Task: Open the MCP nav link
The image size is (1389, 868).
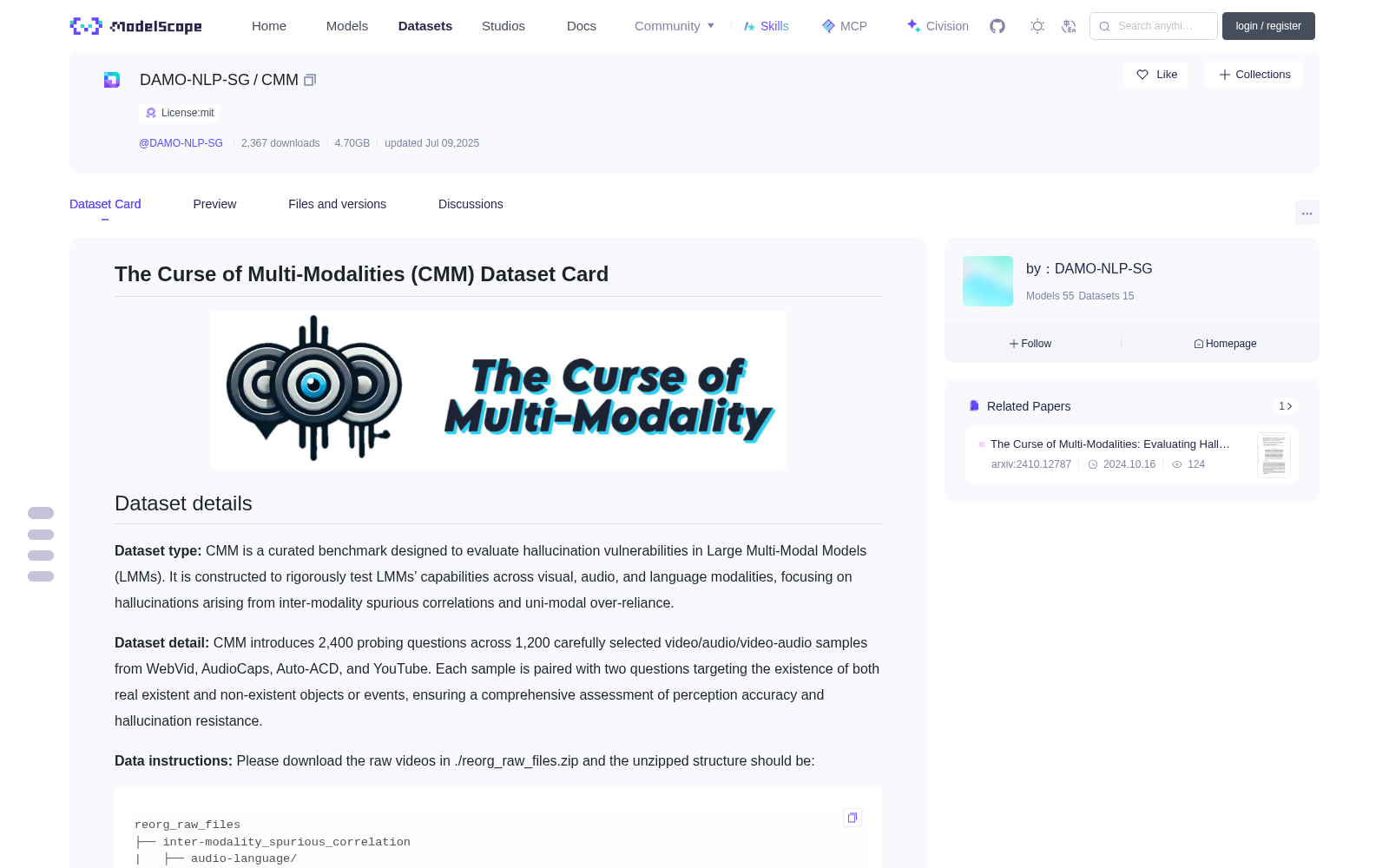Action: [x=845, y=26]
